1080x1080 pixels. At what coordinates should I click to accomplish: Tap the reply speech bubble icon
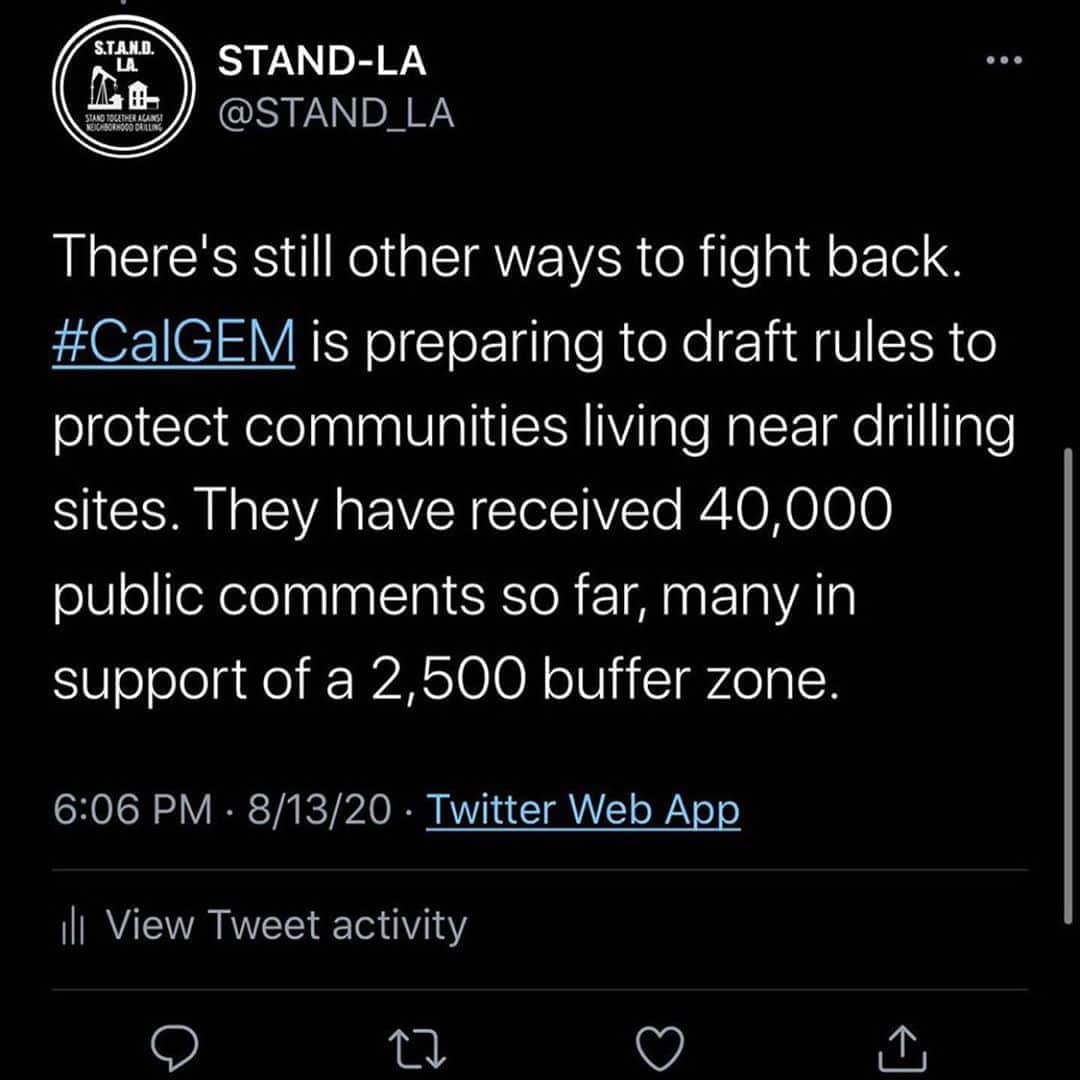pos(174,1048)
